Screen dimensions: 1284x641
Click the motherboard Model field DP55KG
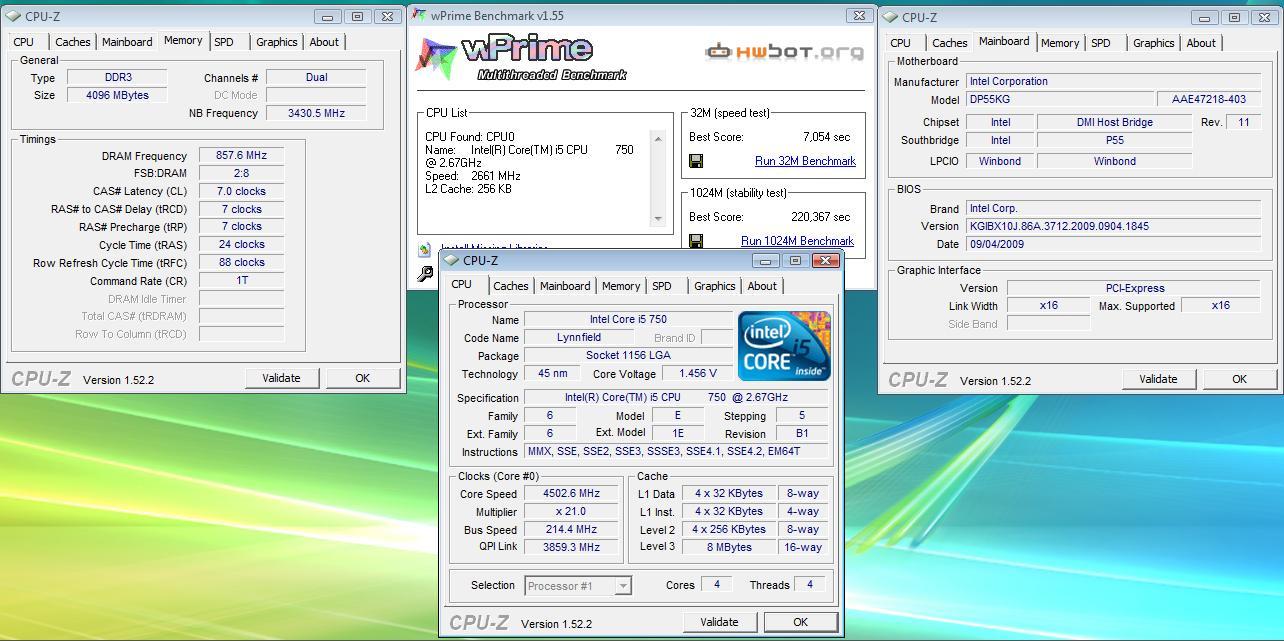click(1058, 100)
